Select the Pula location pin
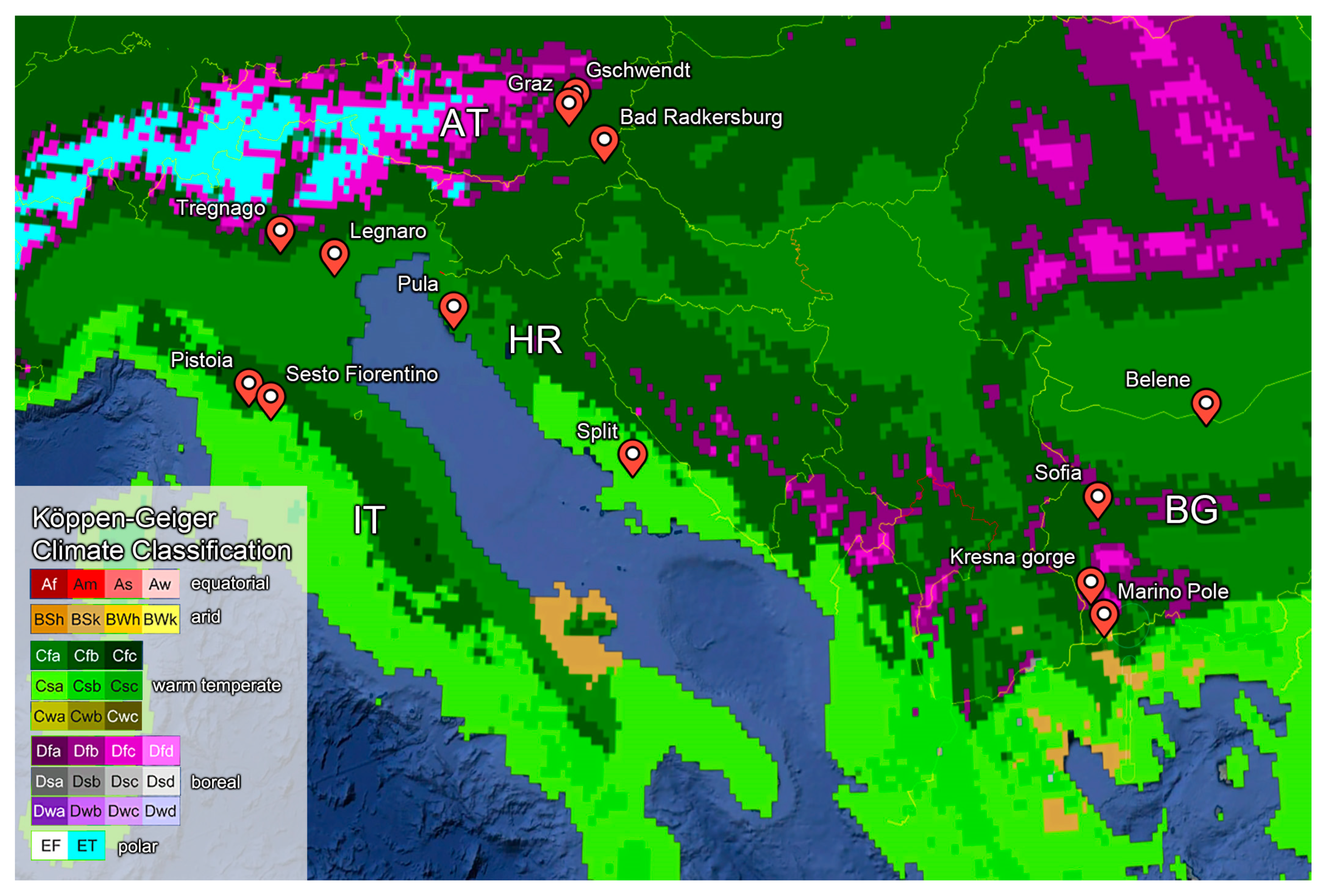Image resolution: width=1324 pixels, height=896 pixels. pos(454,307)
